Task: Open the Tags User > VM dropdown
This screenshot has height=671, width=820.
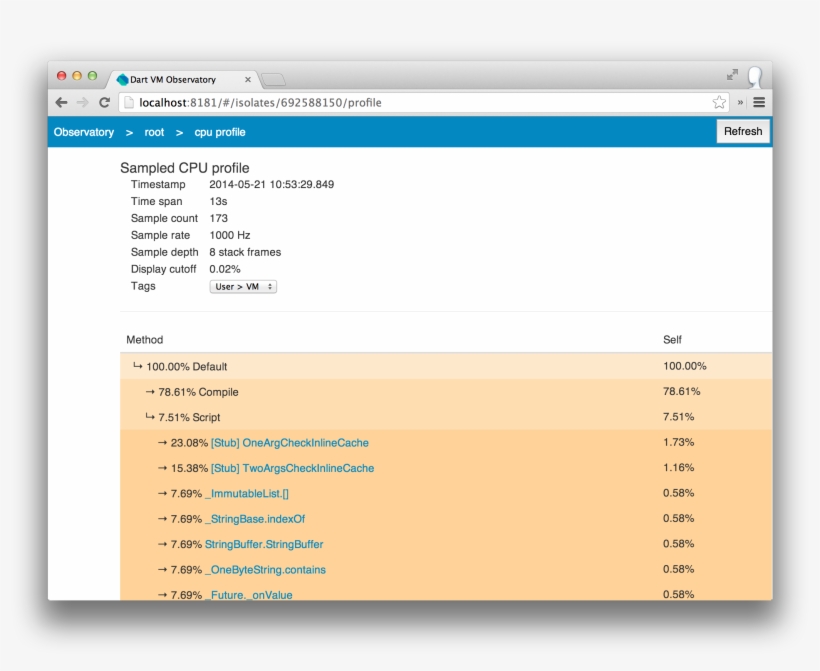Action: click(243, 287)
